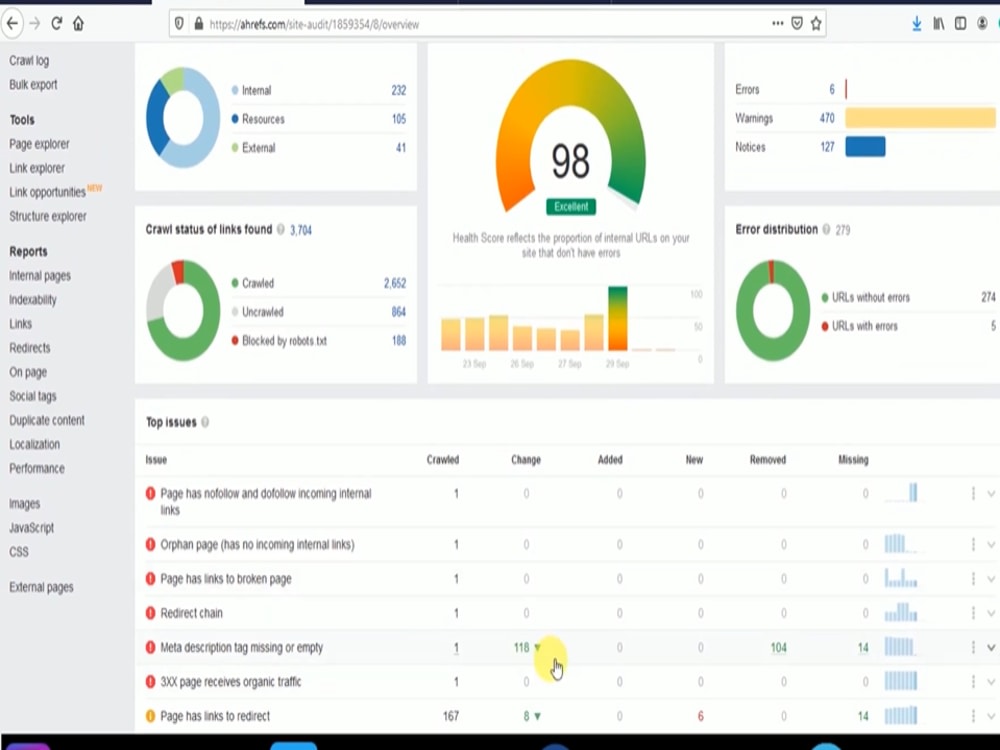The width and height of the screenshot is (1000, 750).
Task: Click info icon beside Error distribution
Action: point(827,230)
